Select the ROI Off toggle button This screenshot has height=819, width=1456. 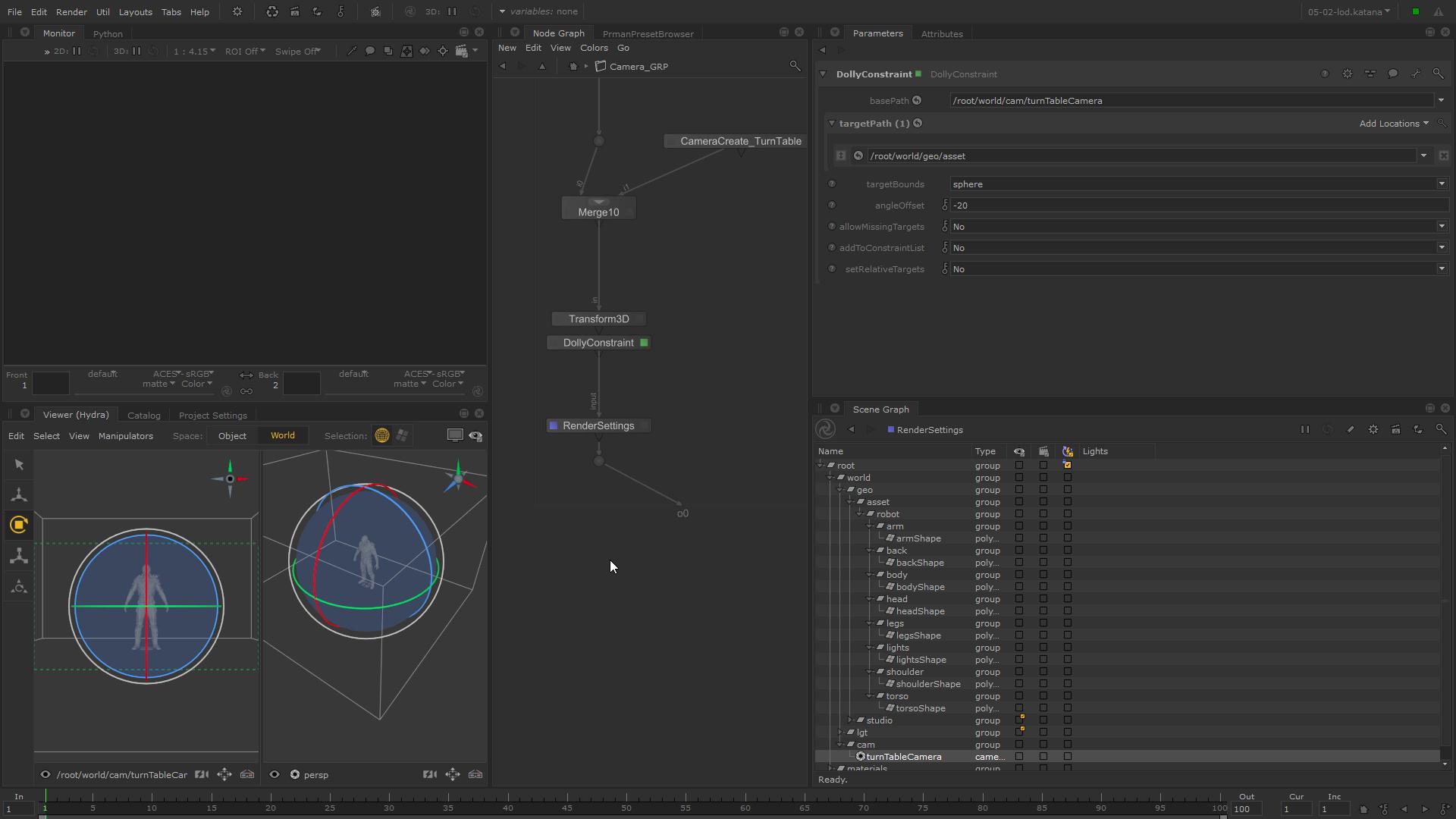click(x=242, y=51)
